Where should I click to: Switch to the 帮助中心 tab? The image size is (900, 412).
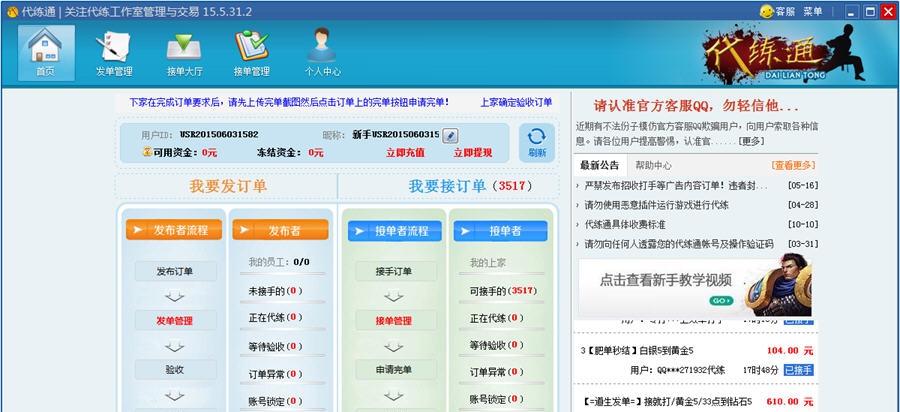tap(653, 165)
